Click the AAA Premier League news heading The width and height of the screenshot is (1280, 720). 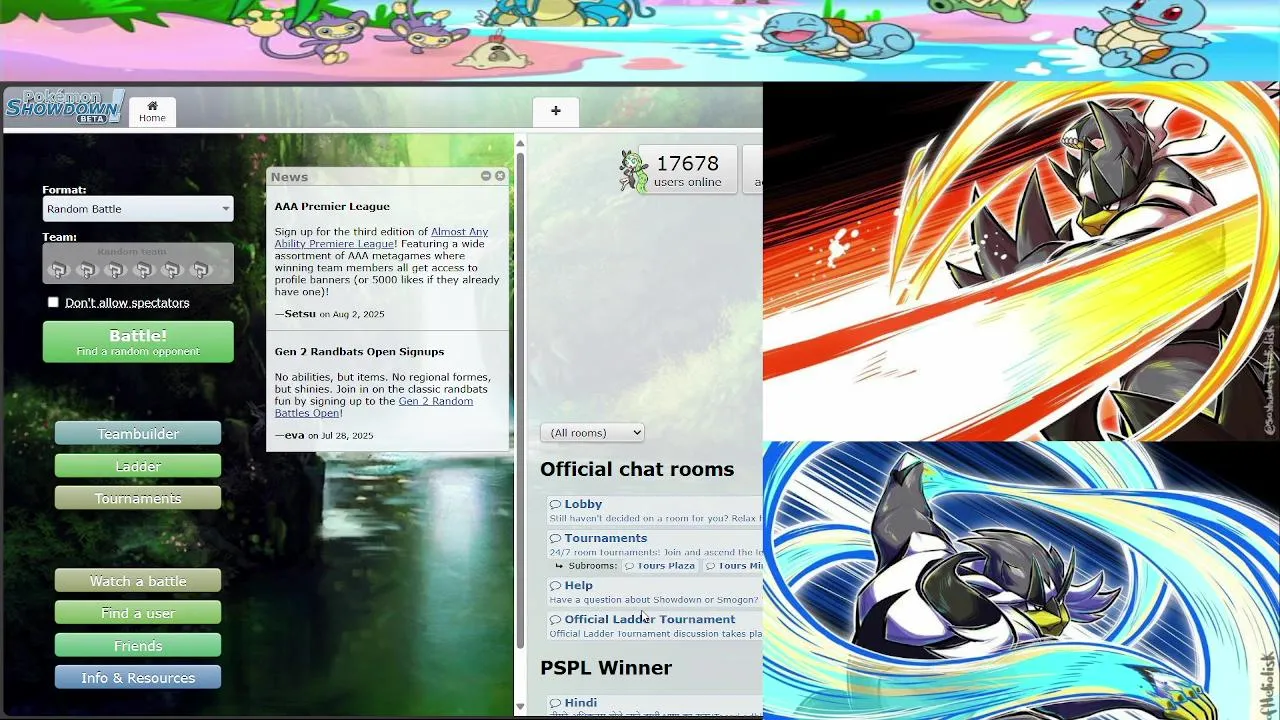(332, 206)
